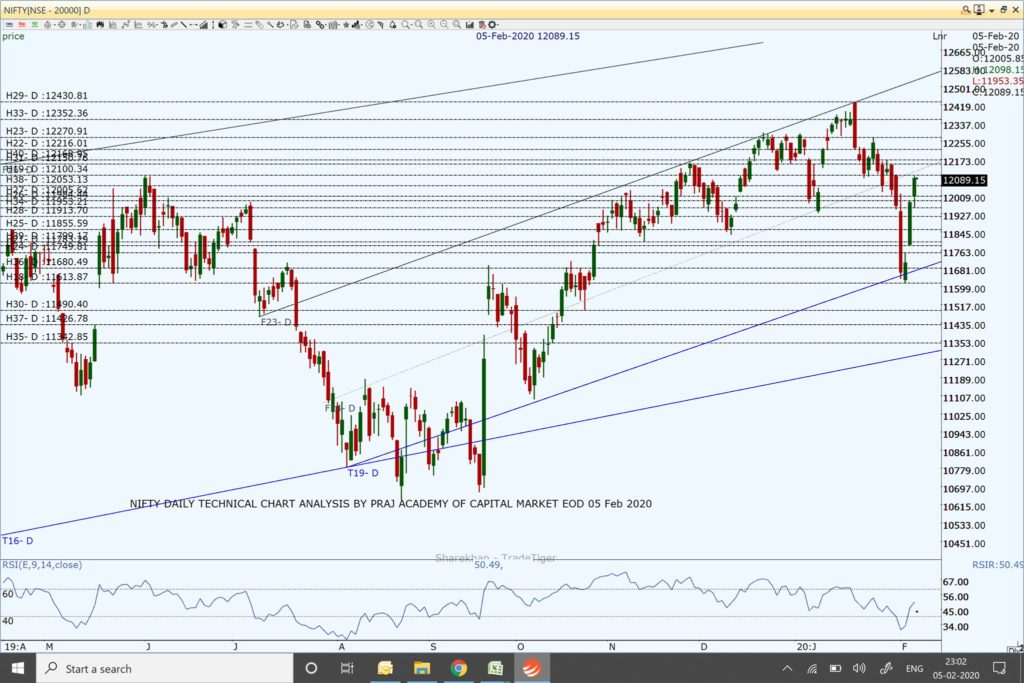Open the title bar down-arrow menu

tap(991, 10)
